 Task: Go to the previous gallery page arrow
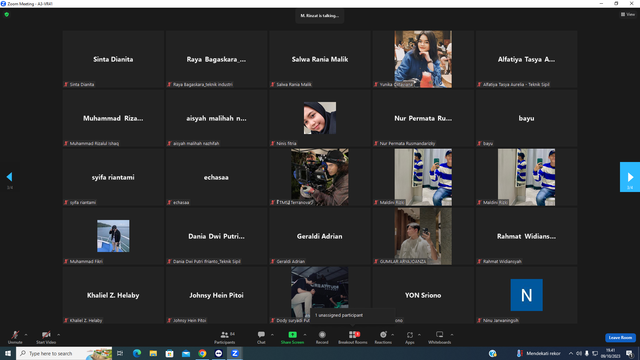click(x=9, y=177)
